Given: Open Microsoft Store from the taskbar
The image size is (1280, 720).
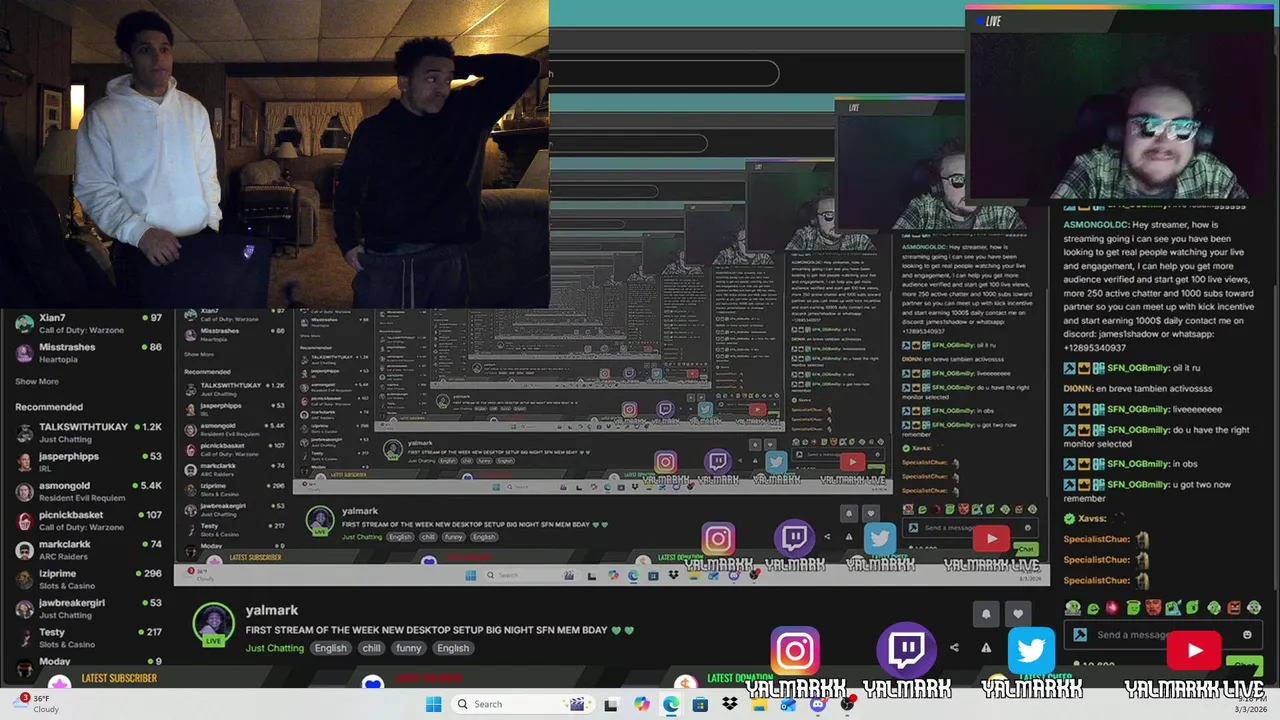Looking at the screenshot, I should point(700,704).
